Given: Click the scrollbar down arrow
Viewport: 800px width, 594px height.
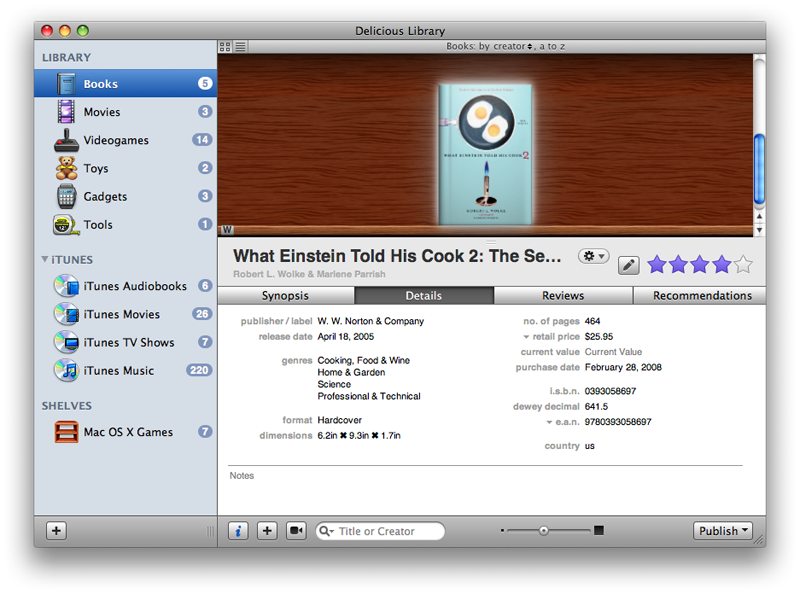Looking at the screenshot, I should (759, 230).
